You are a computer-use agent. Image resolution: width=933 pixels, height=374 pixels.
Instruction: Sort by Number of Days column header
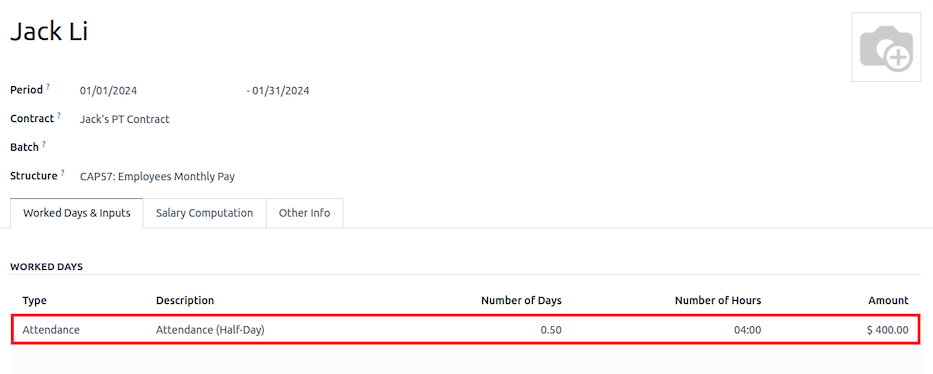coord(521,300)
